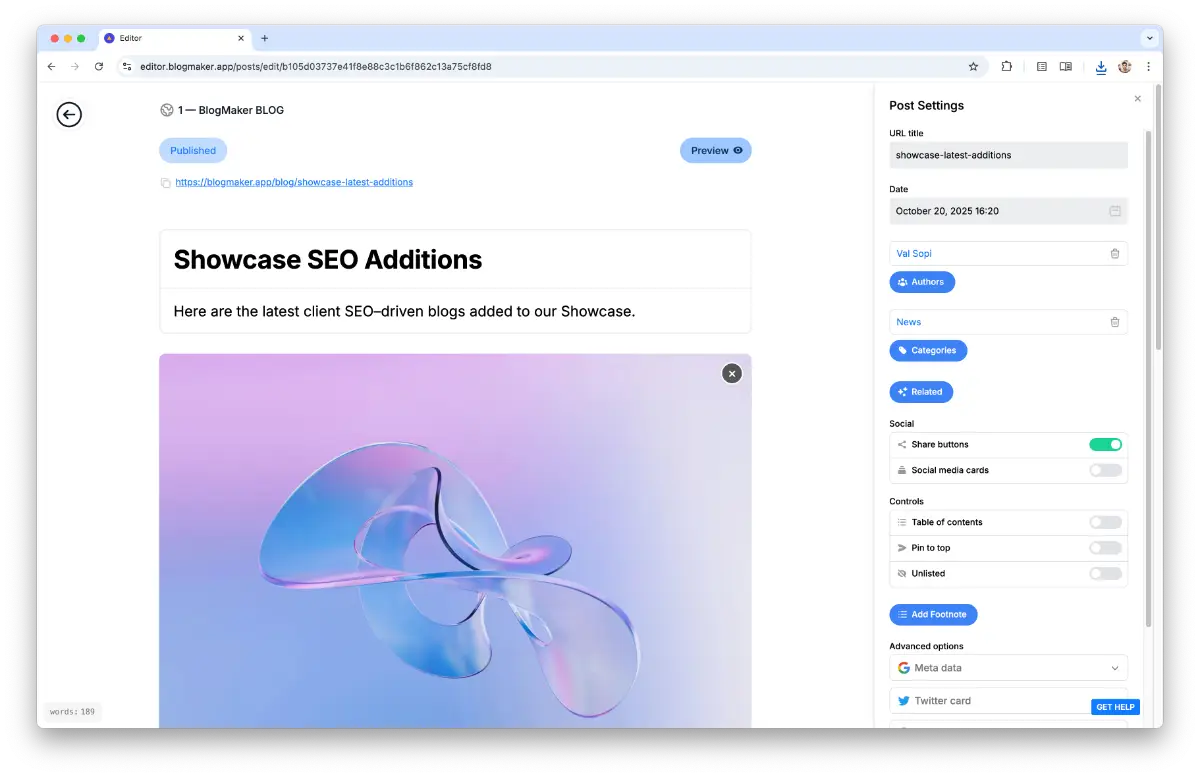This screenshot has height=777, width=1200.
Task: Open the date picker calendar icon
Action: pyautogui.click(x=1114, y=211)
